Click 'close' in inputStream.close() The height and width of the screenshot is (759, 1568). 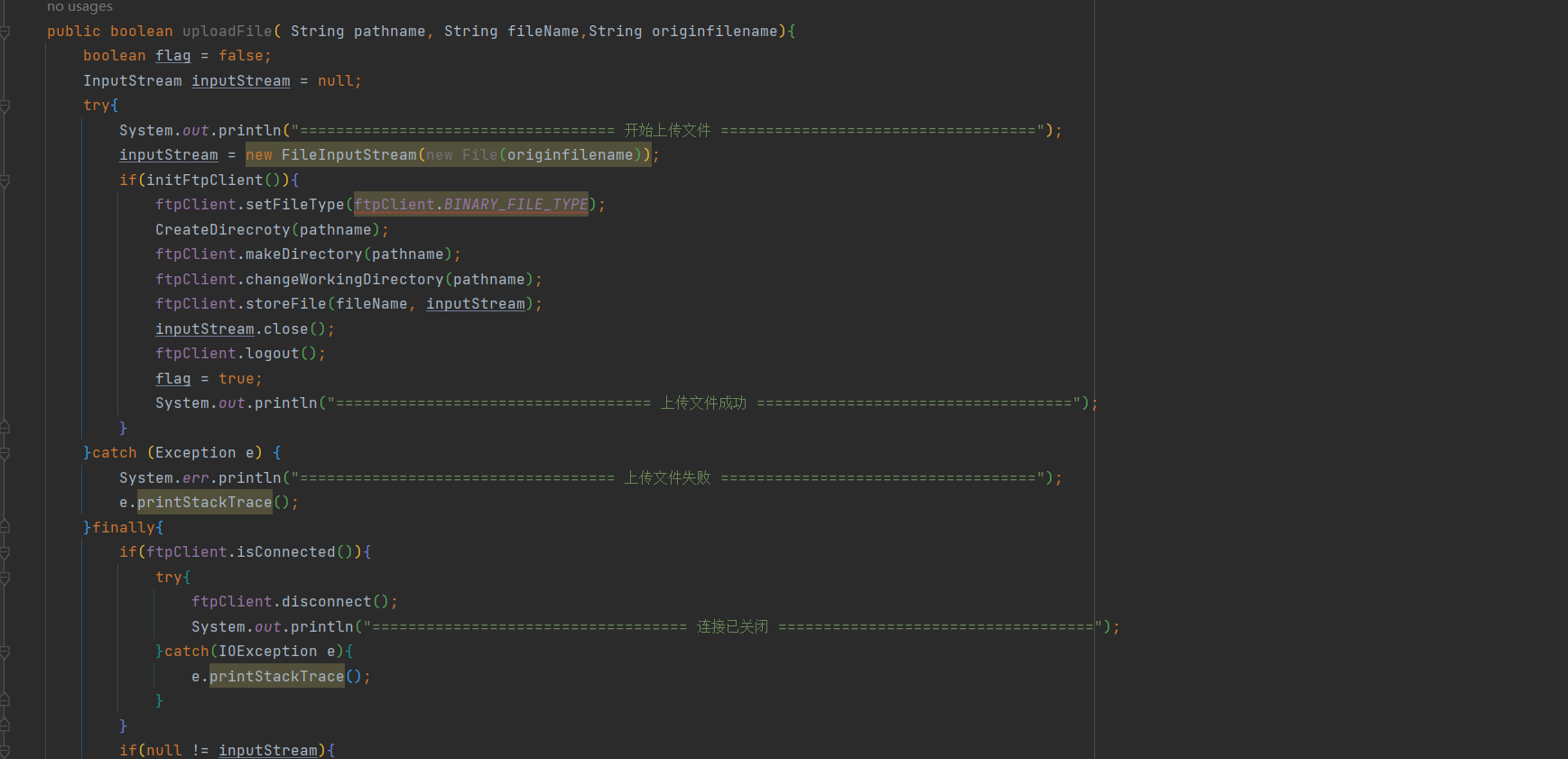click(285, 329)
